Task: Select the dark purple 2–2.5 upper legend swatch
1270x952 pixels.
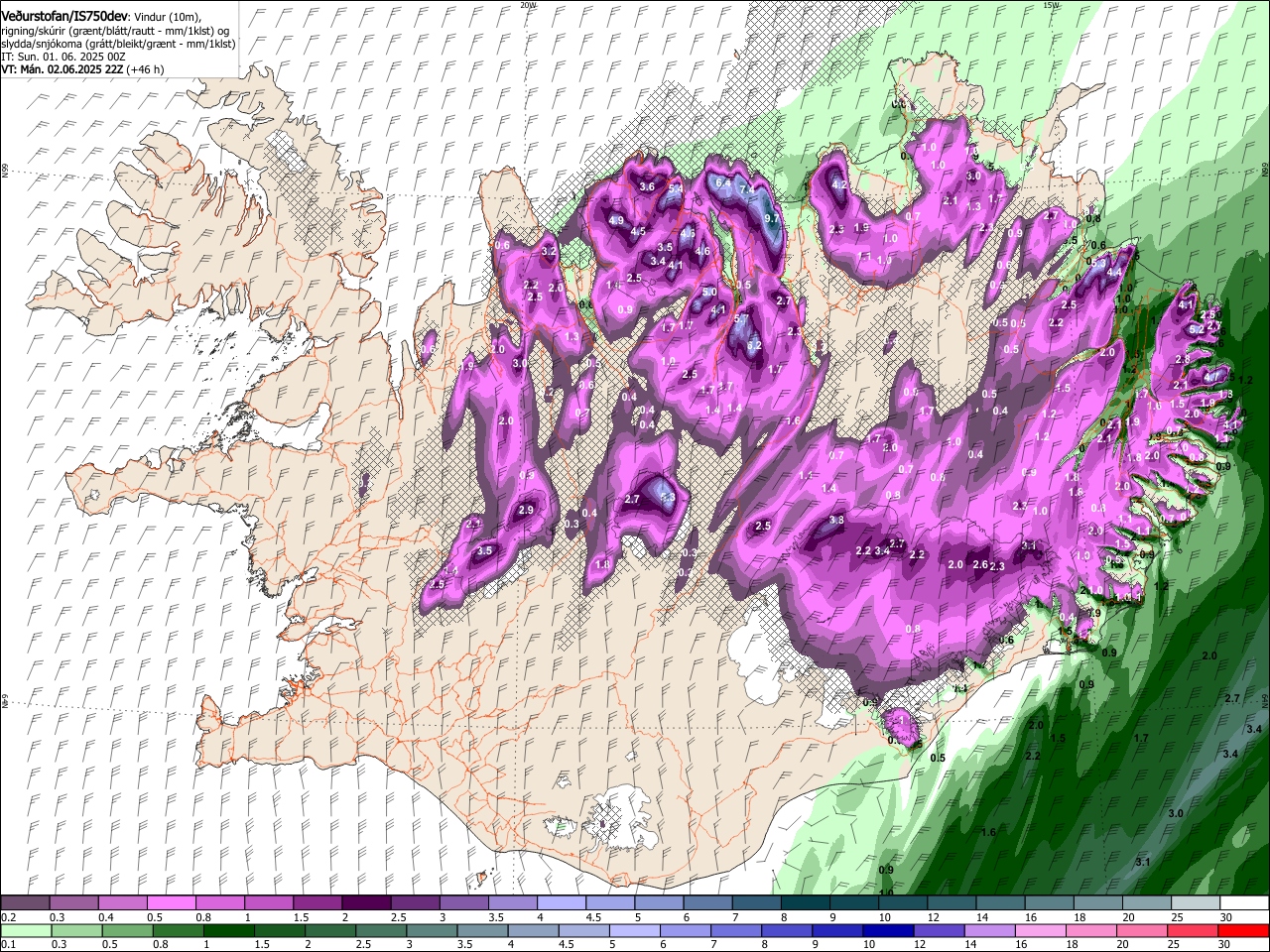Action: click(366, 903)
